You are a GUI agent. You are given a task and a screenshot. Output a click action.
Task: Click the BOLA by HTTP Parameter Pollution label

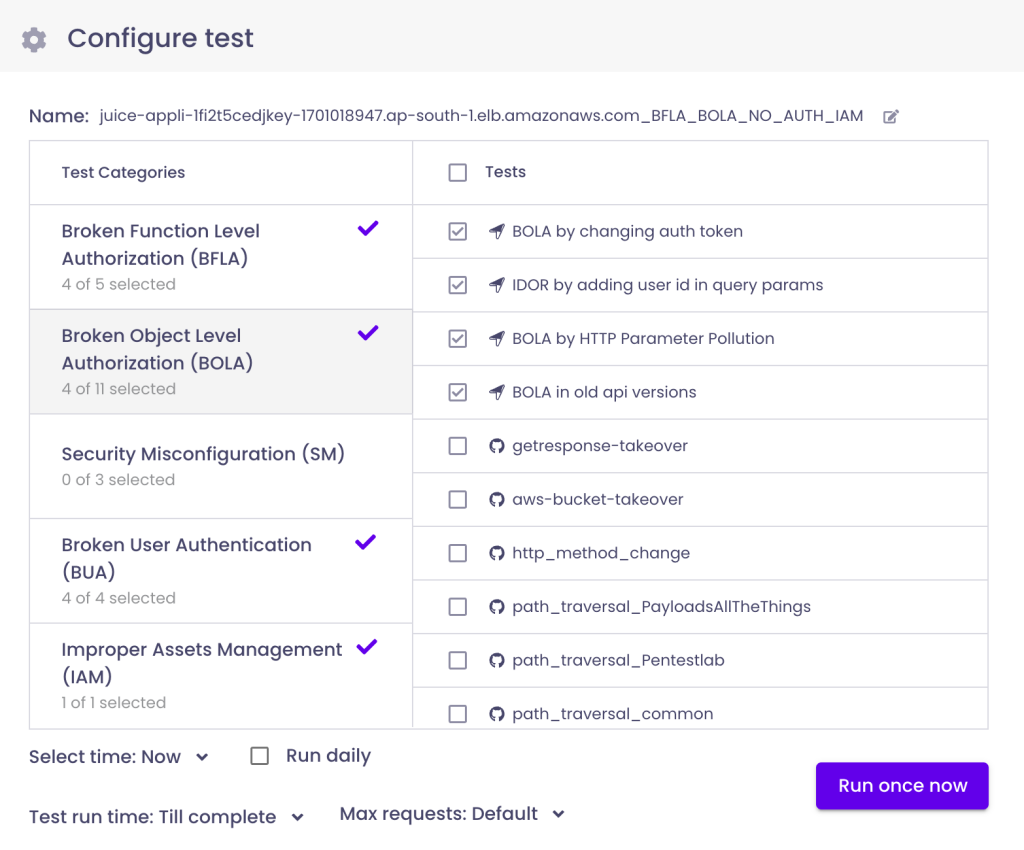pyautogui.click(x=643, y=339)
